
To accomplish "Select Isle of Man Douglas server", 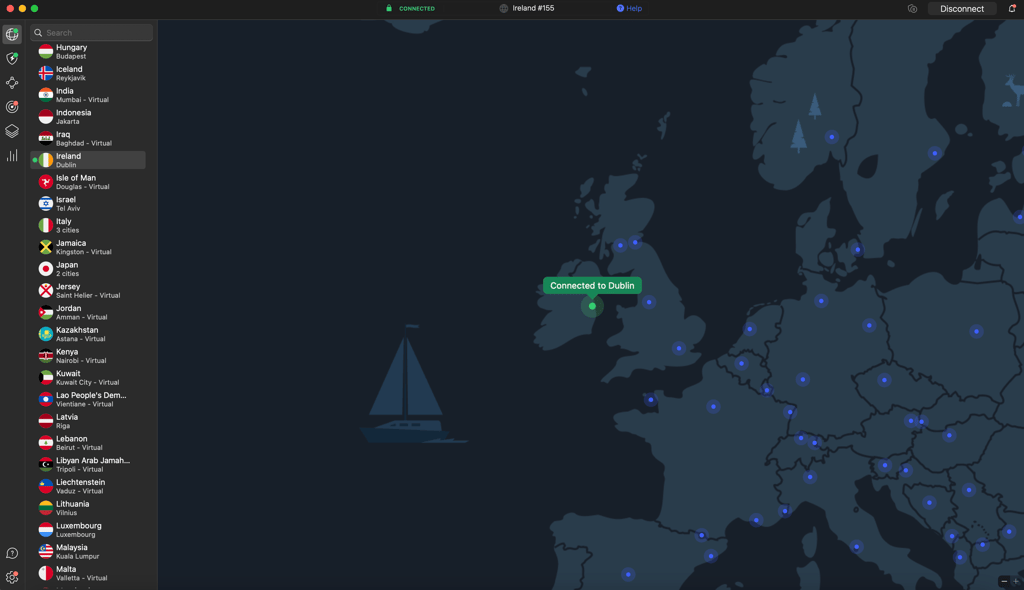I will [x=88, y=182].
